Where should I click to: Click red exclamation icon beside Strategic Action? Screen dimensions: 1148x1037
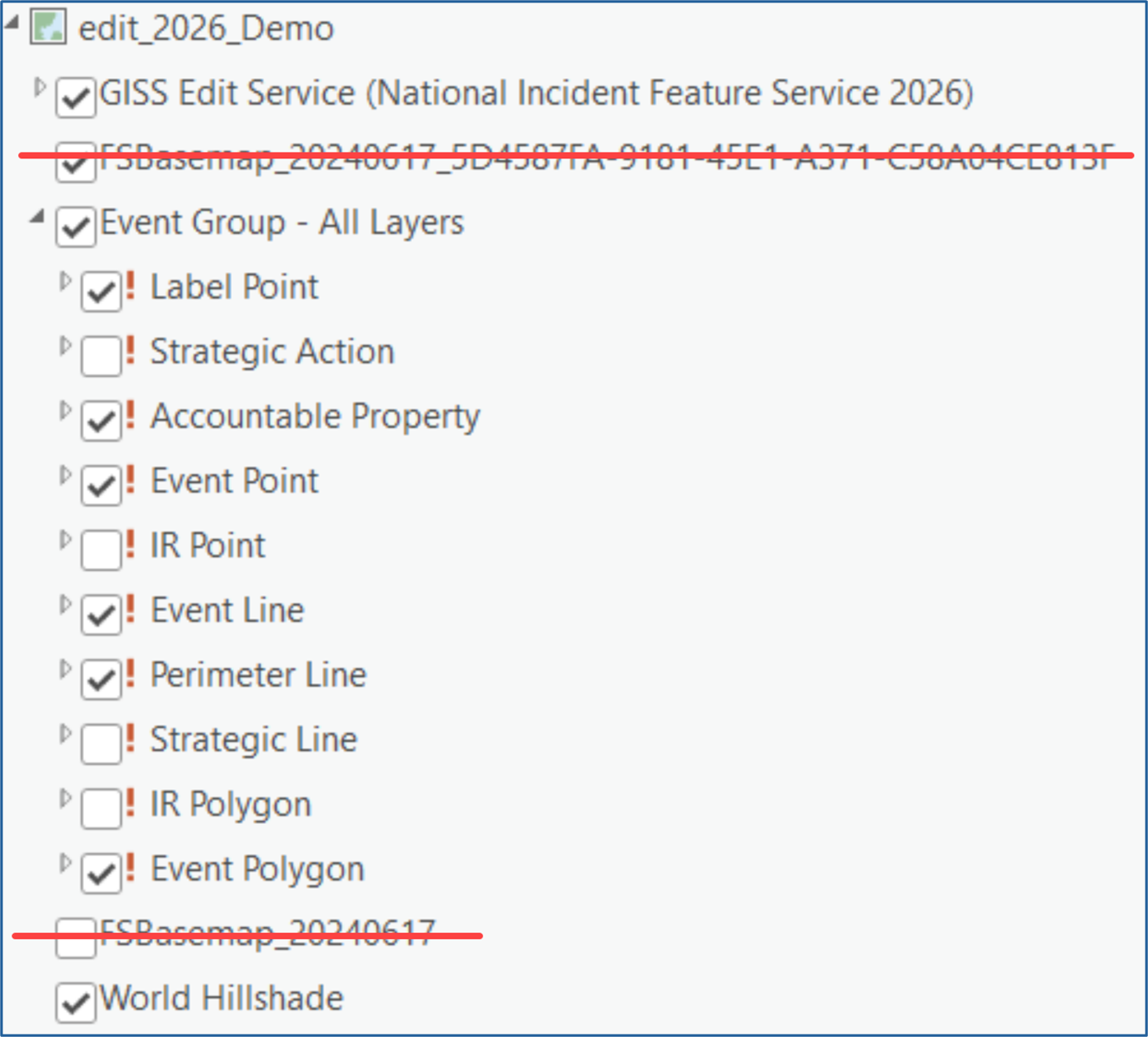[x=131, y=351]
